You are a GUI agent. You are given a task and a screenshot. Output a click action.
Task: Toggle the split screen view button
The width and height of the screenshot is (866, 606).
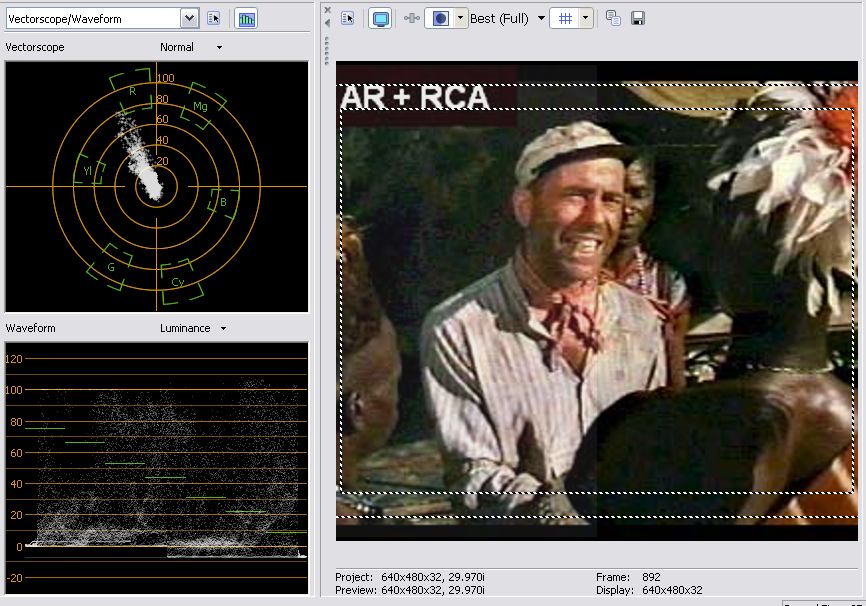pyautogui.click(x=440, y=19)
